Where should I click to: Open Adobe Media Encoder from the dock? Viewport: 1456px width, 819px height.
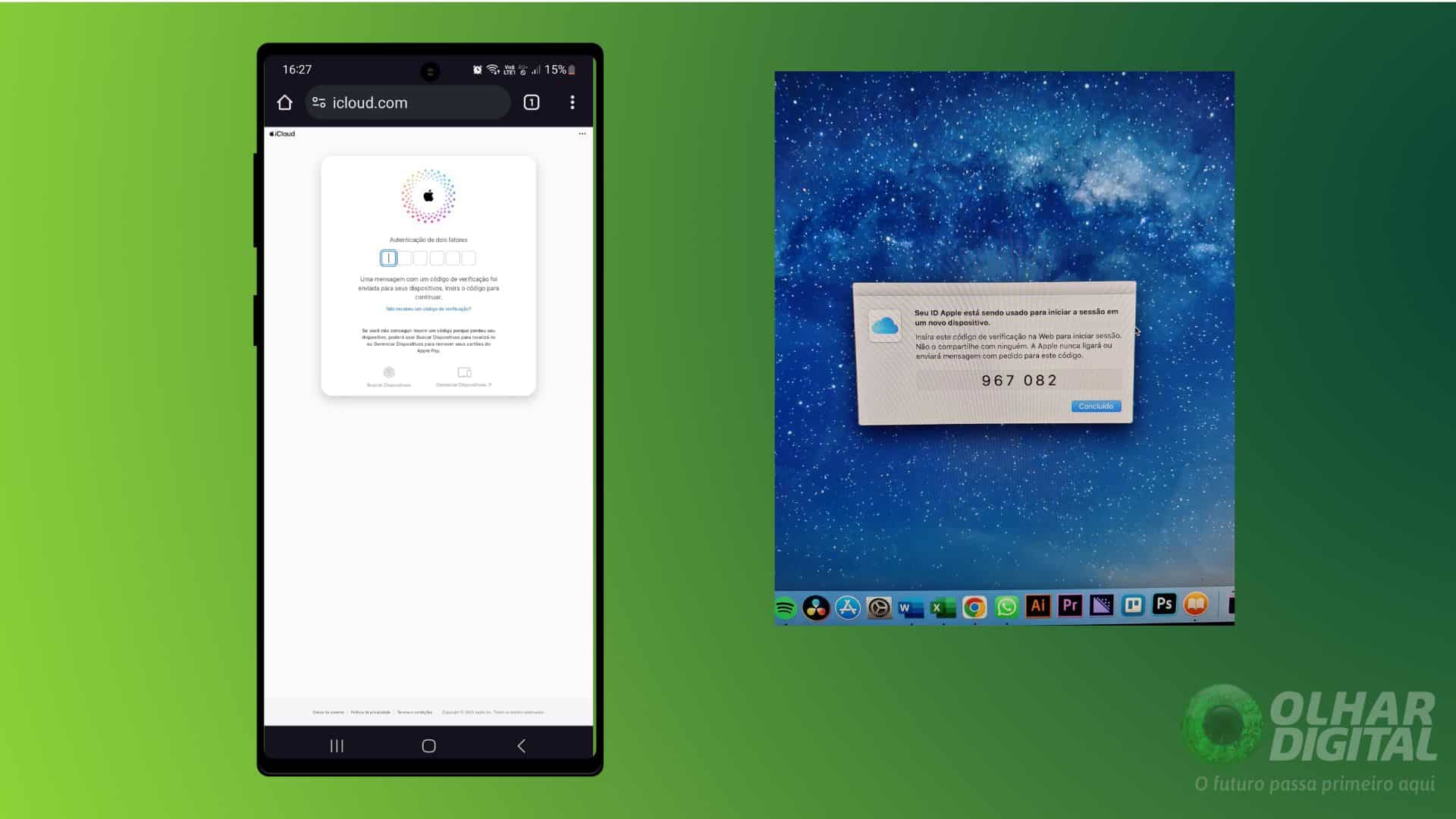point(1101,605)
